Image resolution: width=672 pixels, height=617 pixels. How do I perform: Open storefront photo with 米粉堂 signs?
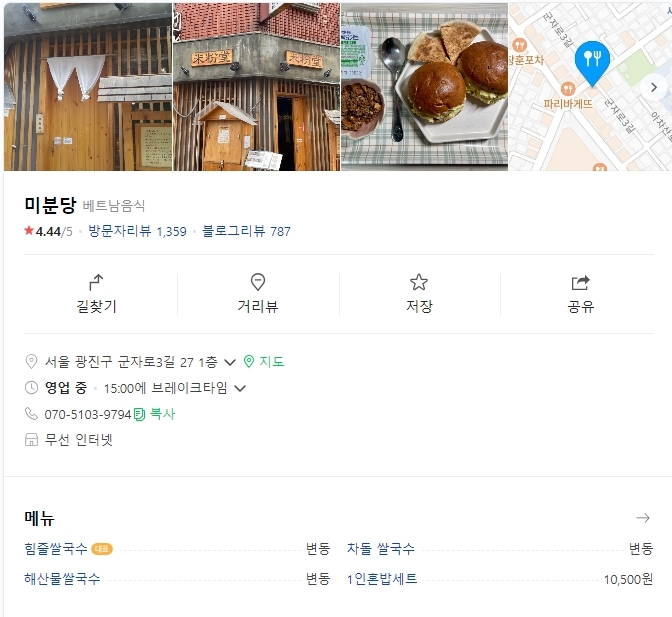coord(256,87)
